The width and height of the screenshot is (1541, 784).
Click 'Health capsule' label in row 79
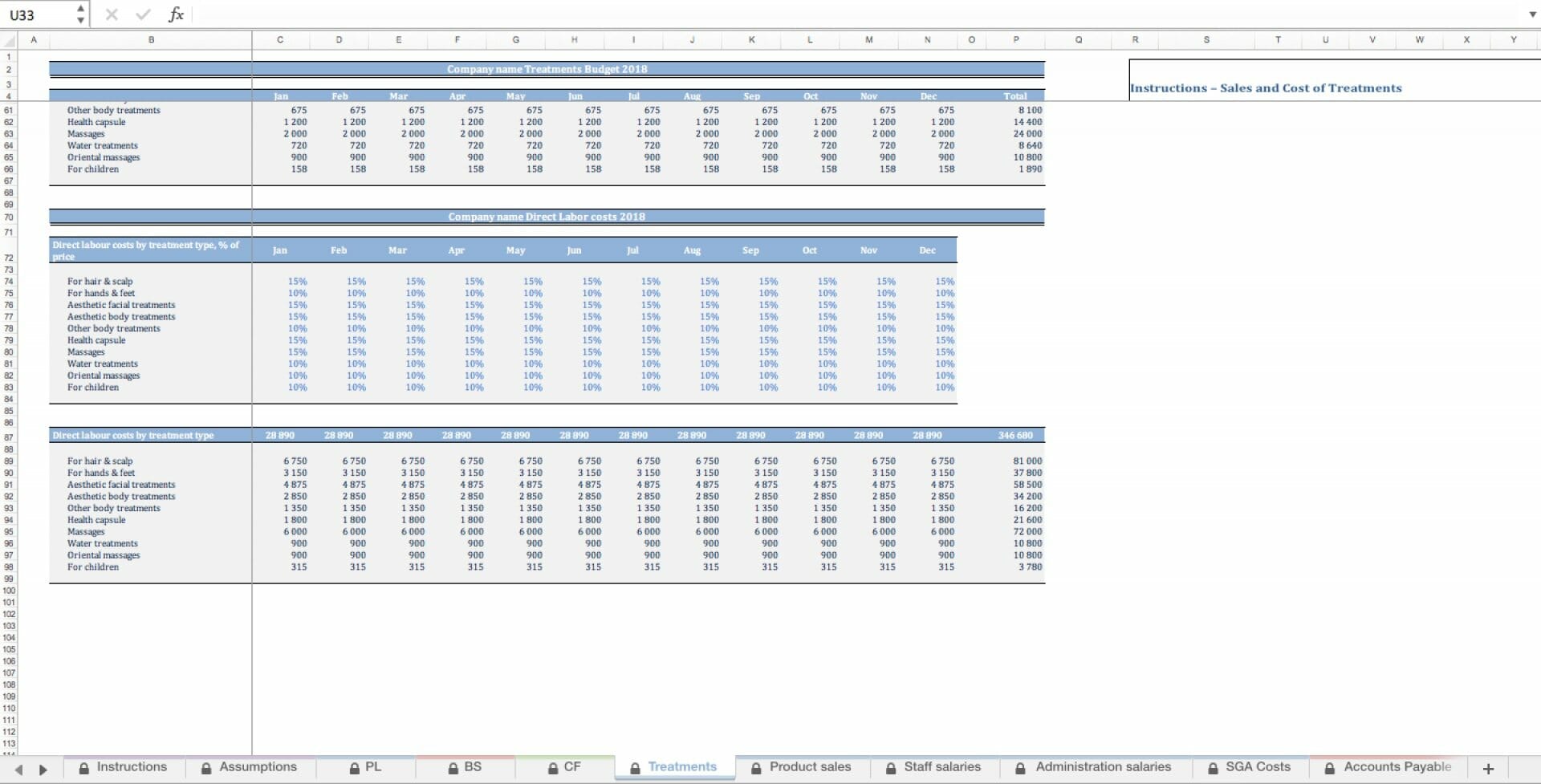tap(96, 340)
